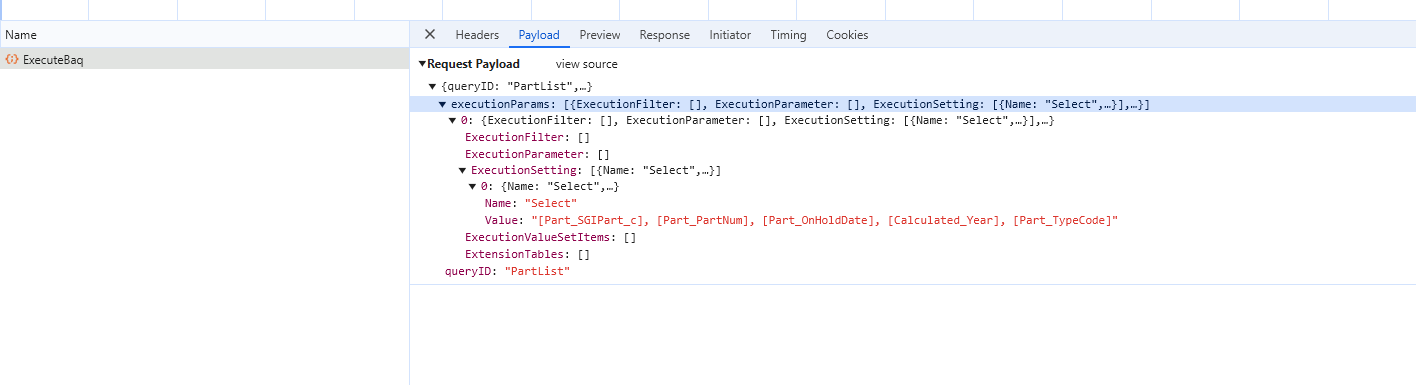
Task: Select the ExecutionParameter: [] line
Action: point(537,154)
